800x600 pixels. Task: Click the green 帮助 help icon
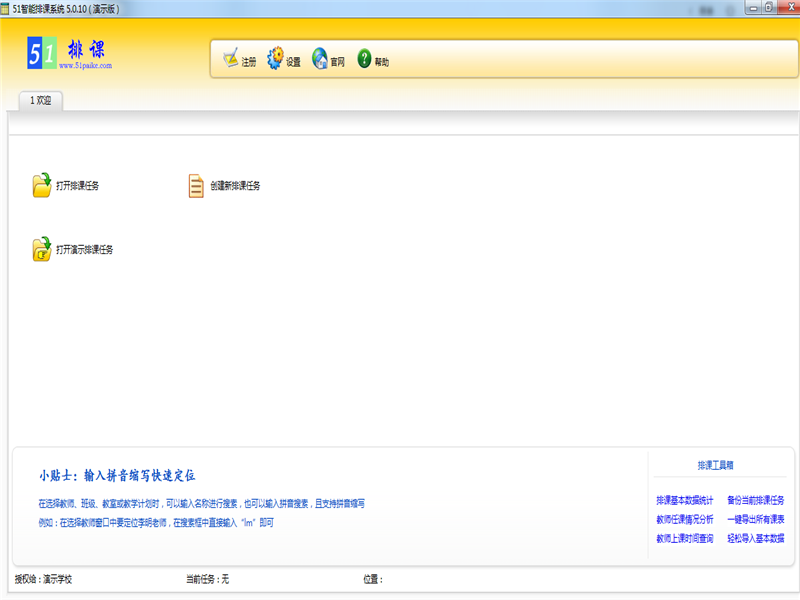364,59
